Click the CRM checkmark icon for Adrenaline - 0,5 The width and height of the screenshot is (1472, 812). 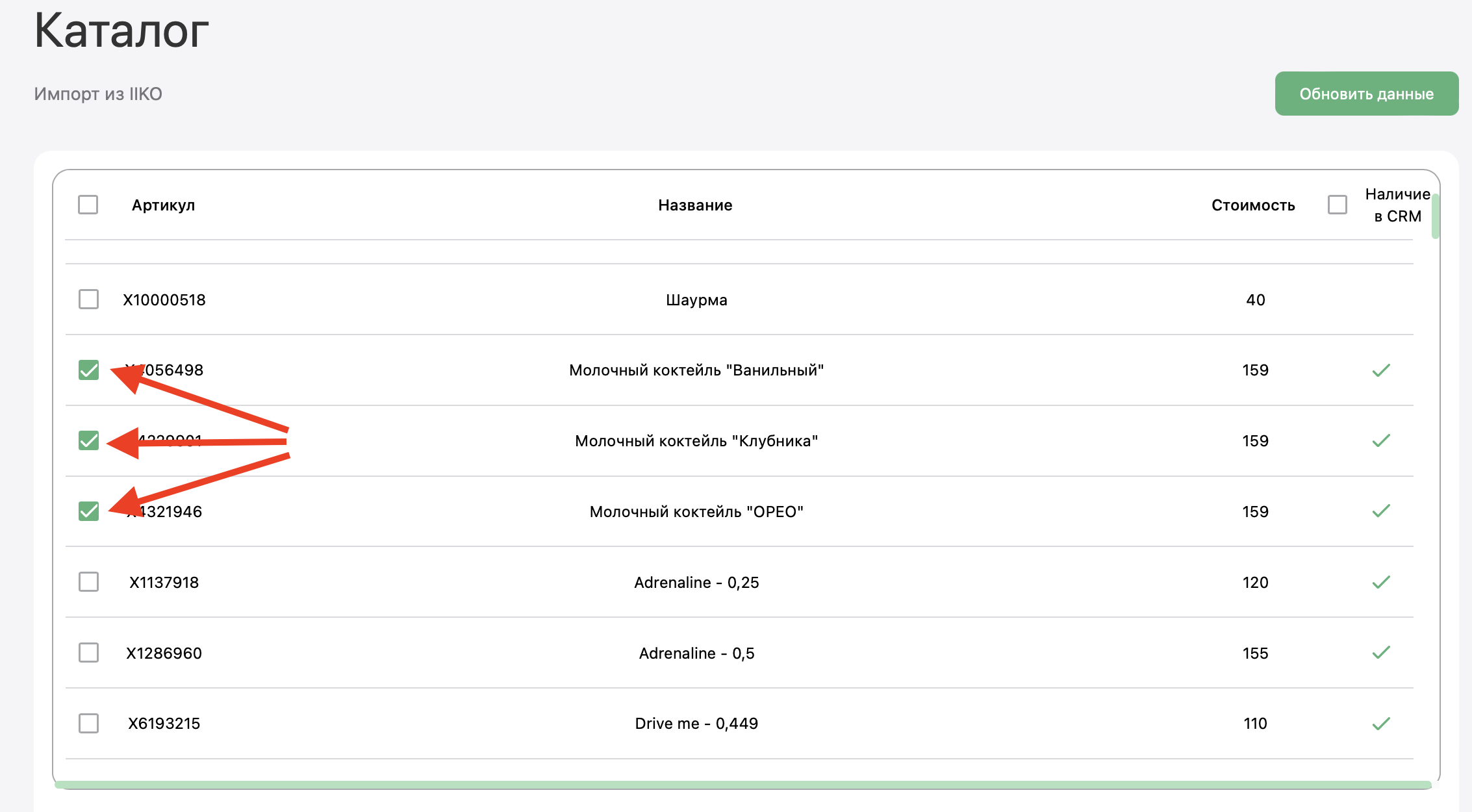click(1381, 653)
